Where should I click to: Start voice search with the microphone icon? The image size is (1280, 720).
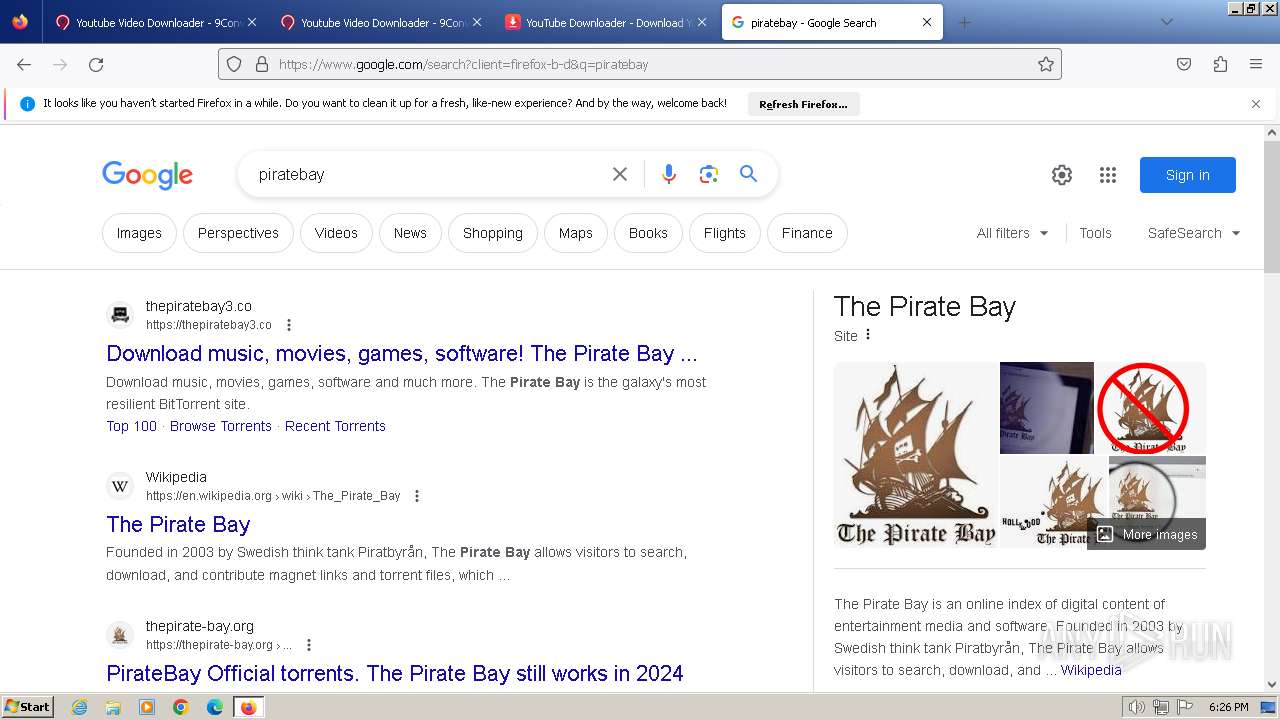coord(669,174)
